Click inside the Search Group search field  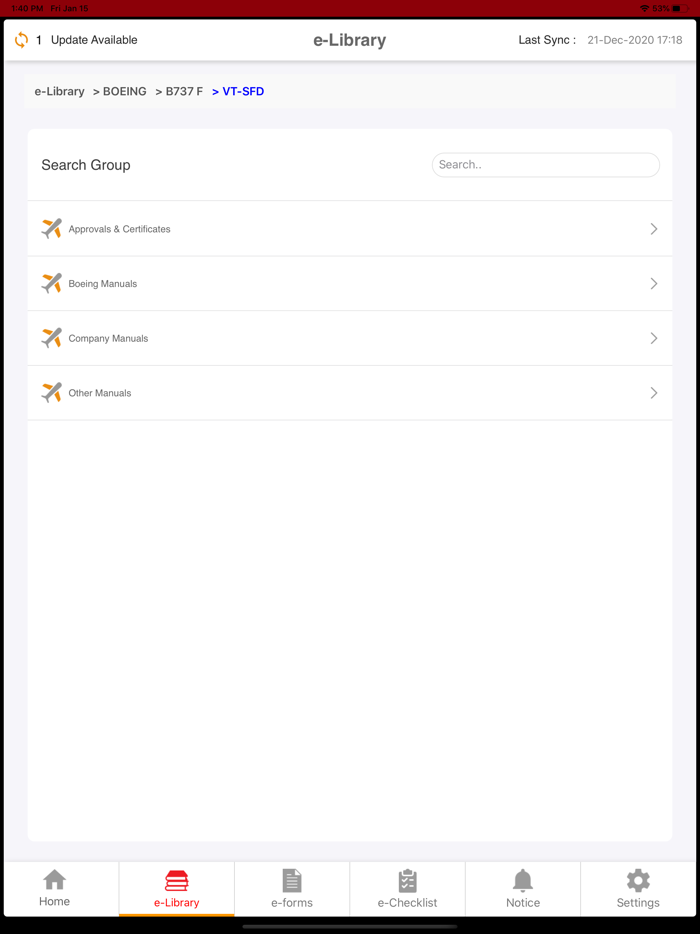pos(545,164)
